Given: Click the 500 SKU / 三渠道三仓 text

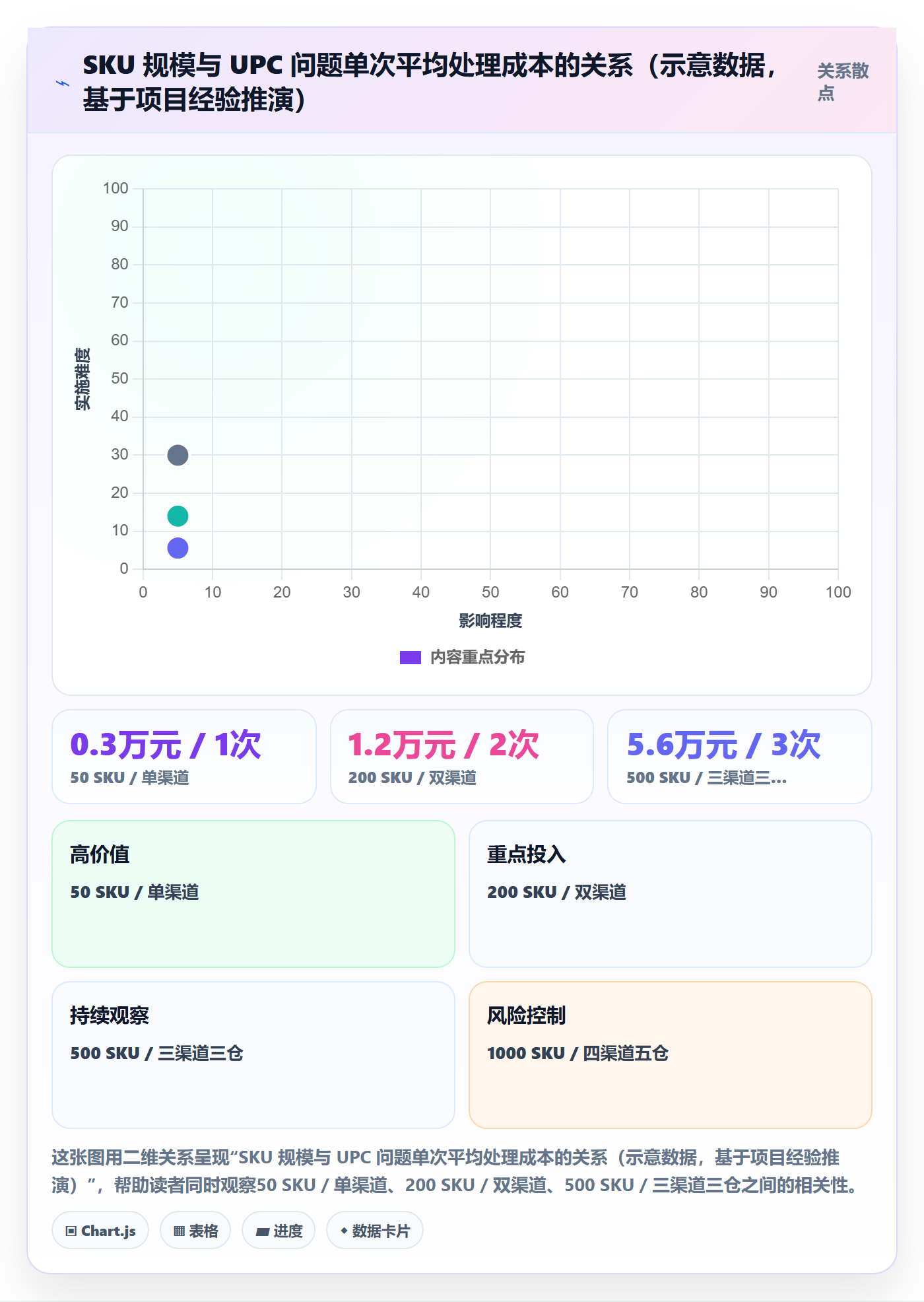Looking at the screenshot, I should [x=157, y=1053].
